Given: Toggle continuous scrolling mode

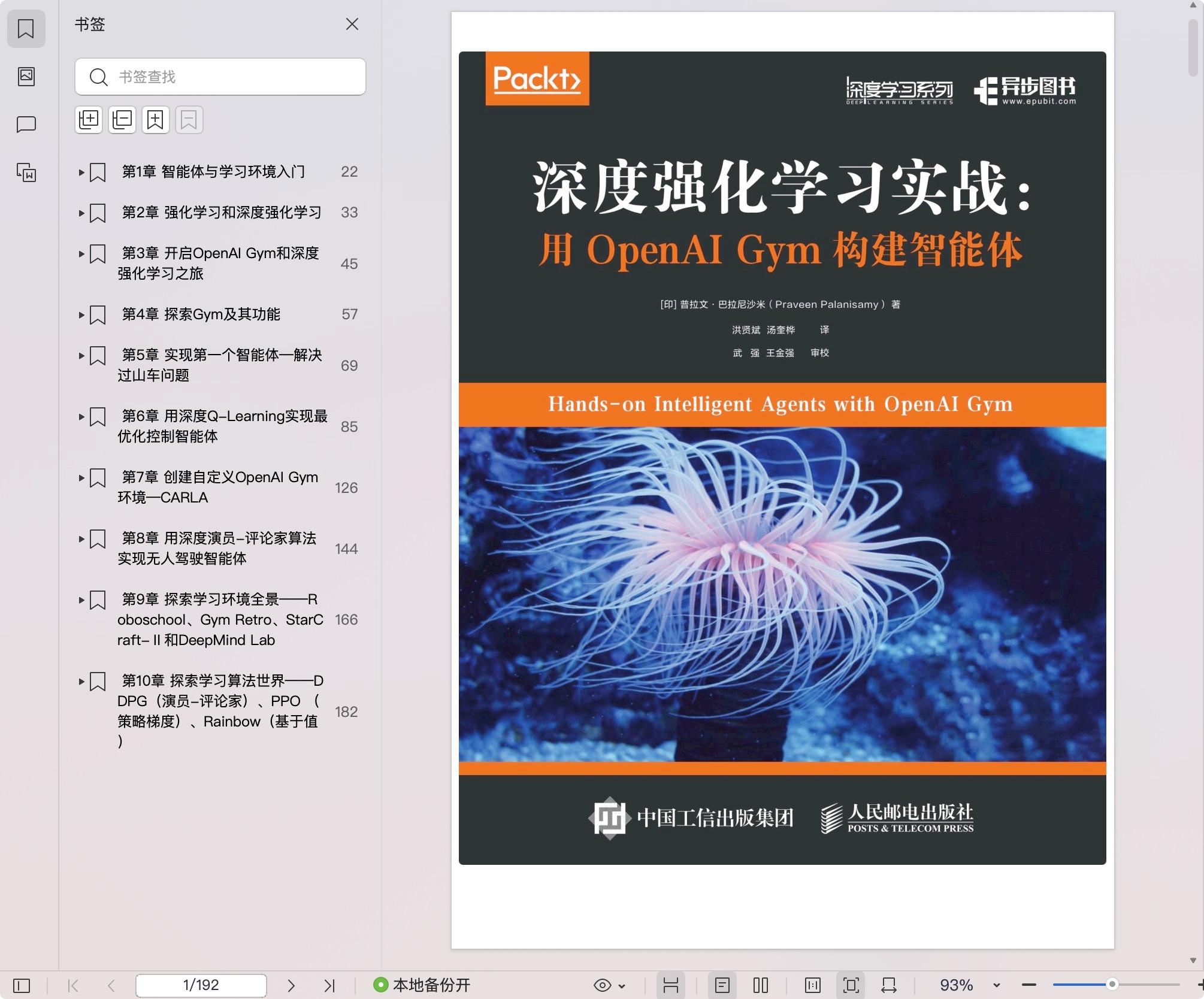Looking at the screenshot, I should tap(670, 985).
